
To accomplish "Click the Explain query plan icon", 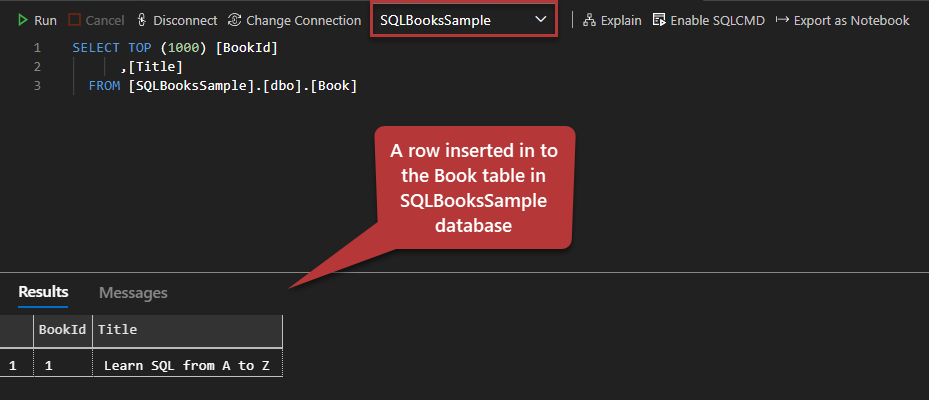I will (x=589, y=20).
